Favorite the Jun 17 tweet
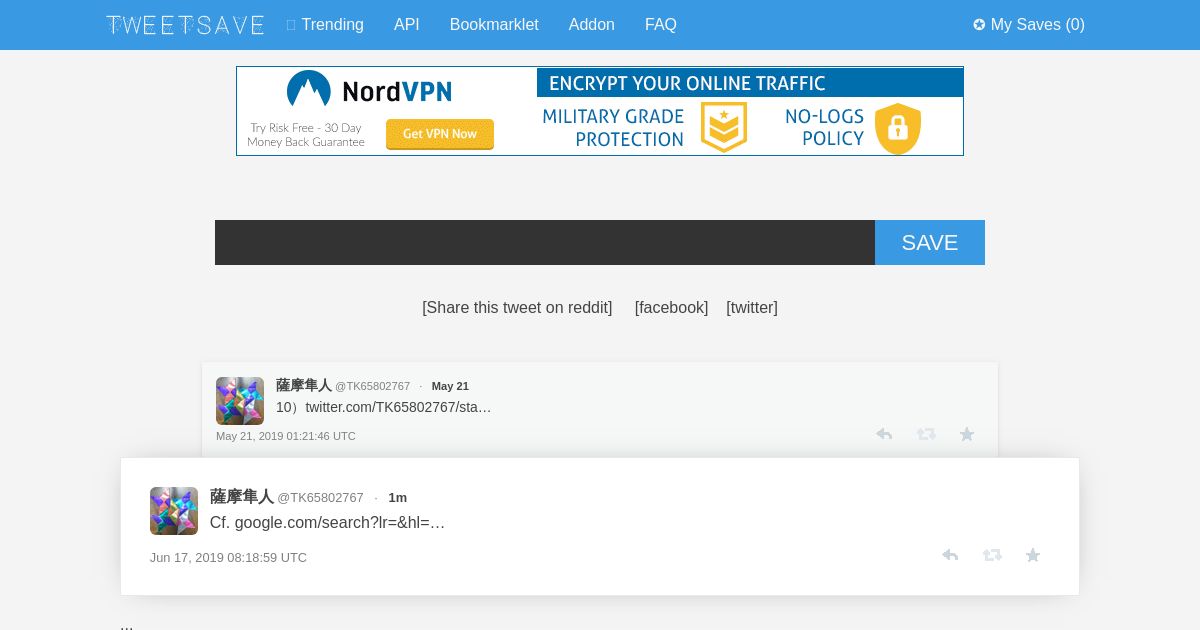The width and height of the screenshot is (1200, 630). [1033, 555]
